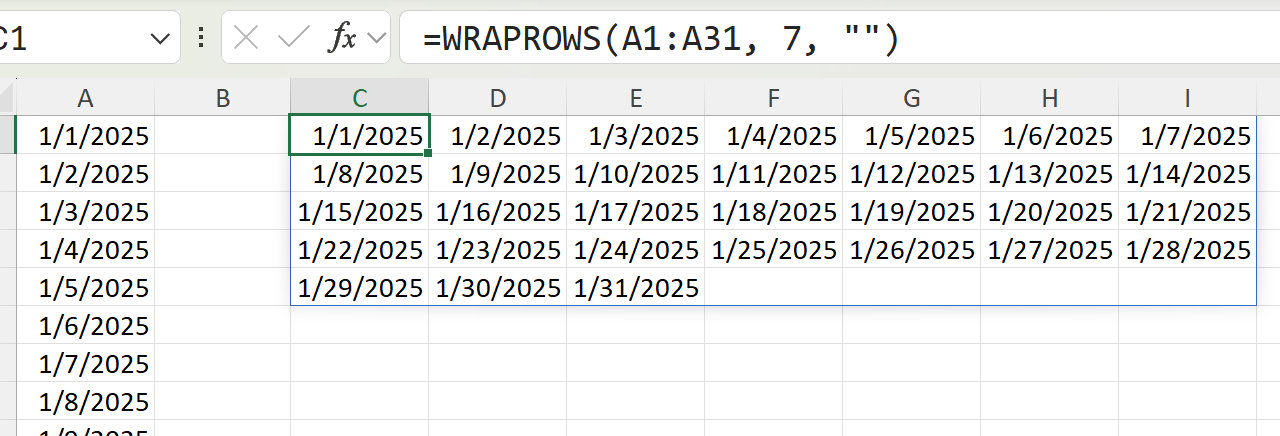Click in the Name Box field
Viewport: 1280px width, 436px height.
[70, 39]
